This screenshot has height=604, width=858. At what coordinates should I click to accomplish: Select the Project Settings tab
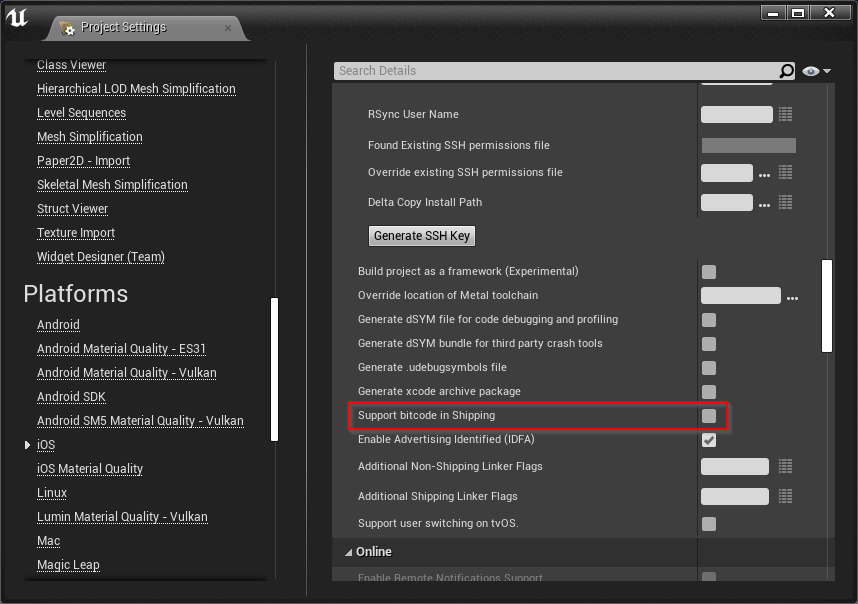point(123,27)
